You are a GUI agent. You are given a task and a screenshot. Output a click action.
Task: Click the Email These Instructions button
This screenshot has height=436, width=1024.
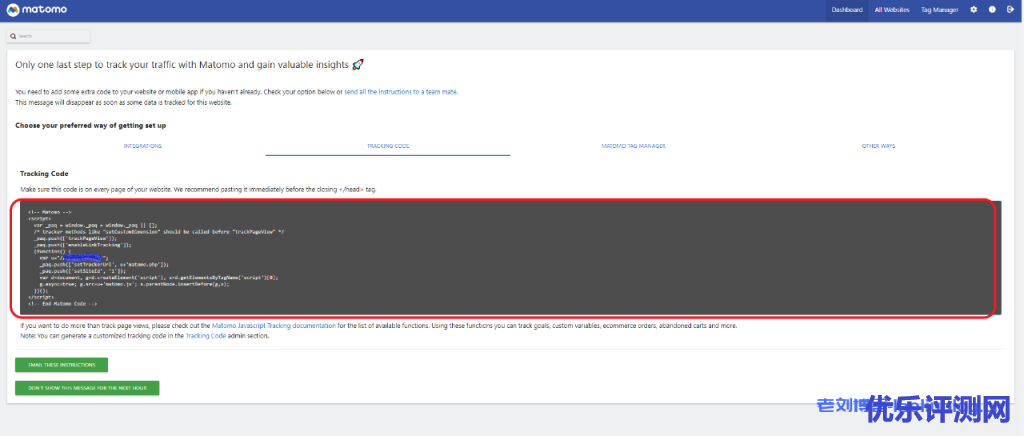click(61, 365)
